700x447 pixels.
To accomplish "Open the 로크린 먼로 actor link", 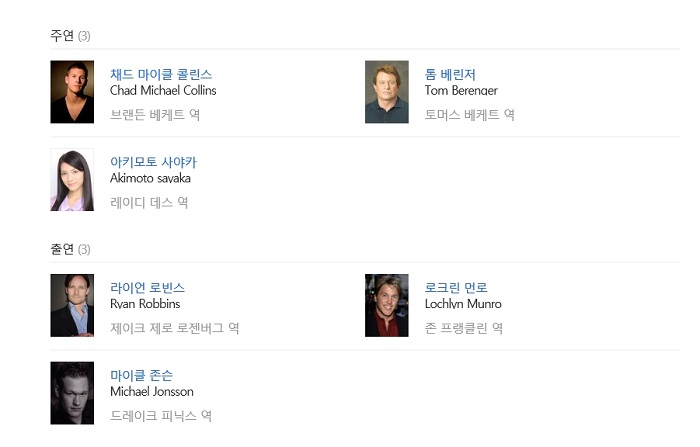I will click(x=456, y=288).
